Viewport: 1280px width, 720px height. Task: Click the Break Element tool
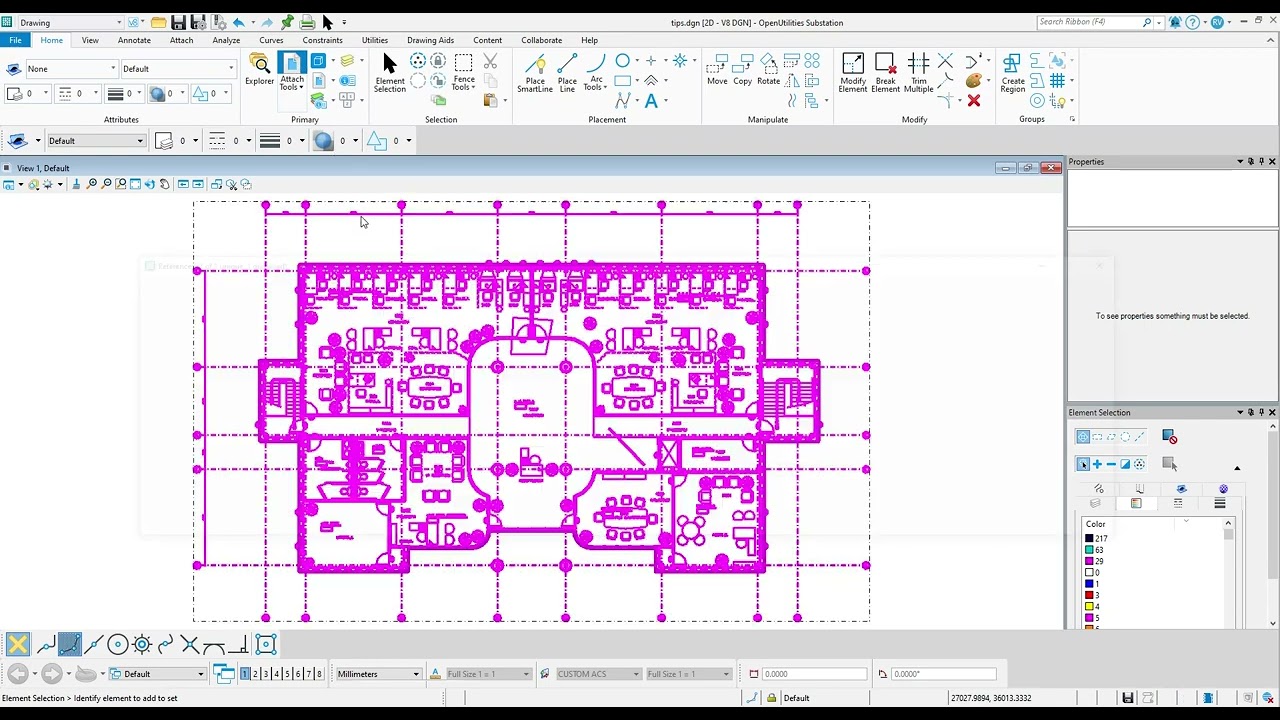885,72
